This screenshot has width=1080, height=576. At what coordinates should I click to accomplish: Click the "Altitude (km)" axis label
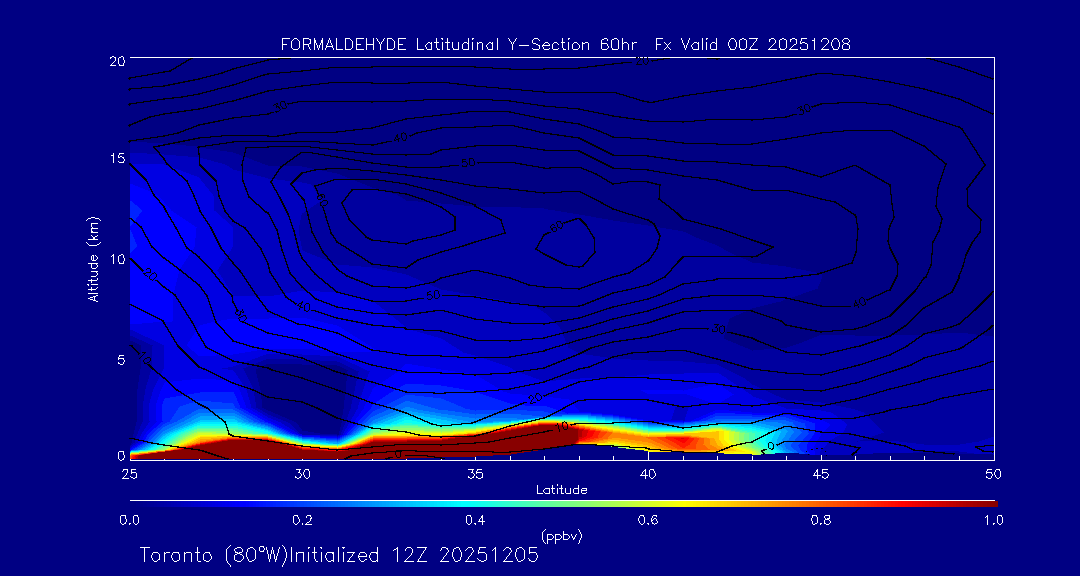(93, 257)
